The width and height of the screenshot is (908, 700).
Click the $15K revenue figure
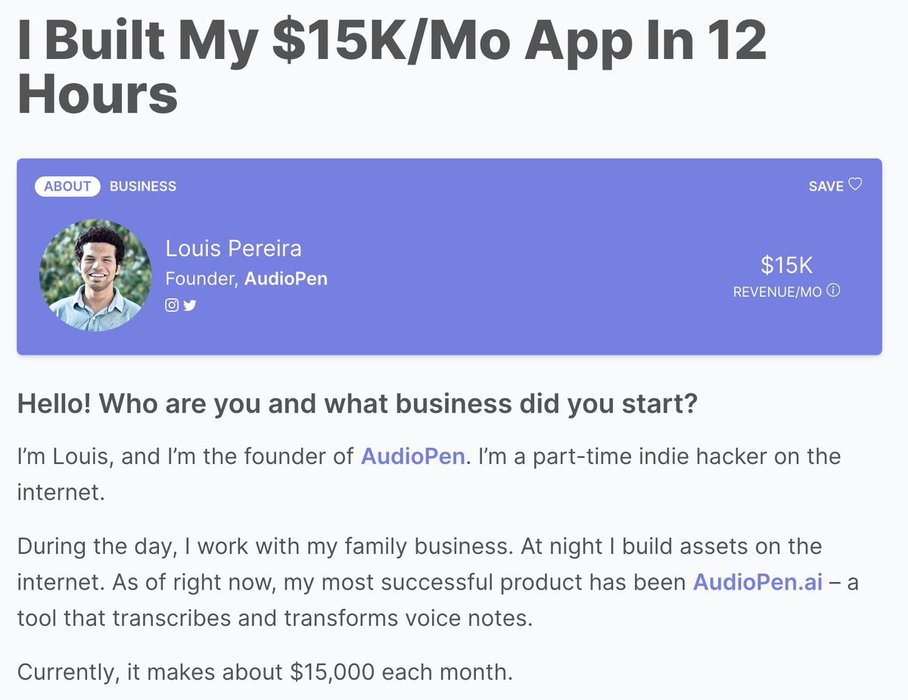pyautogui.click(x=786, y=265)
